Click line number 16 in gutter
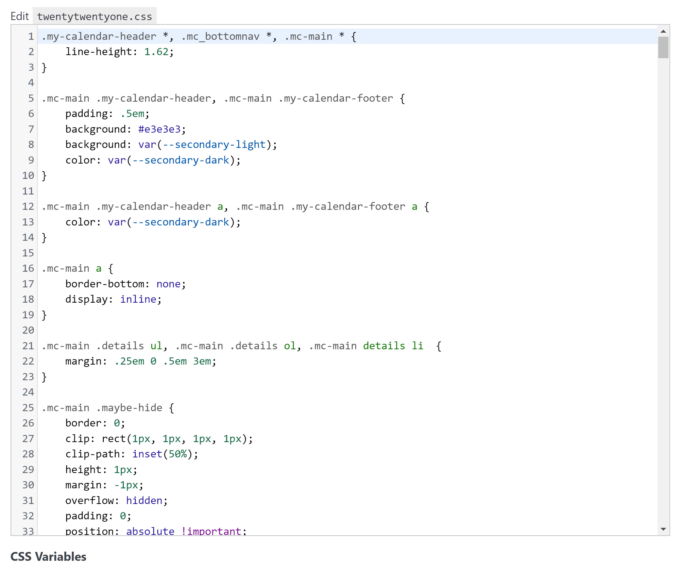Screen dimensions: 680x571 pyautogui.click(x=28, y=268)
